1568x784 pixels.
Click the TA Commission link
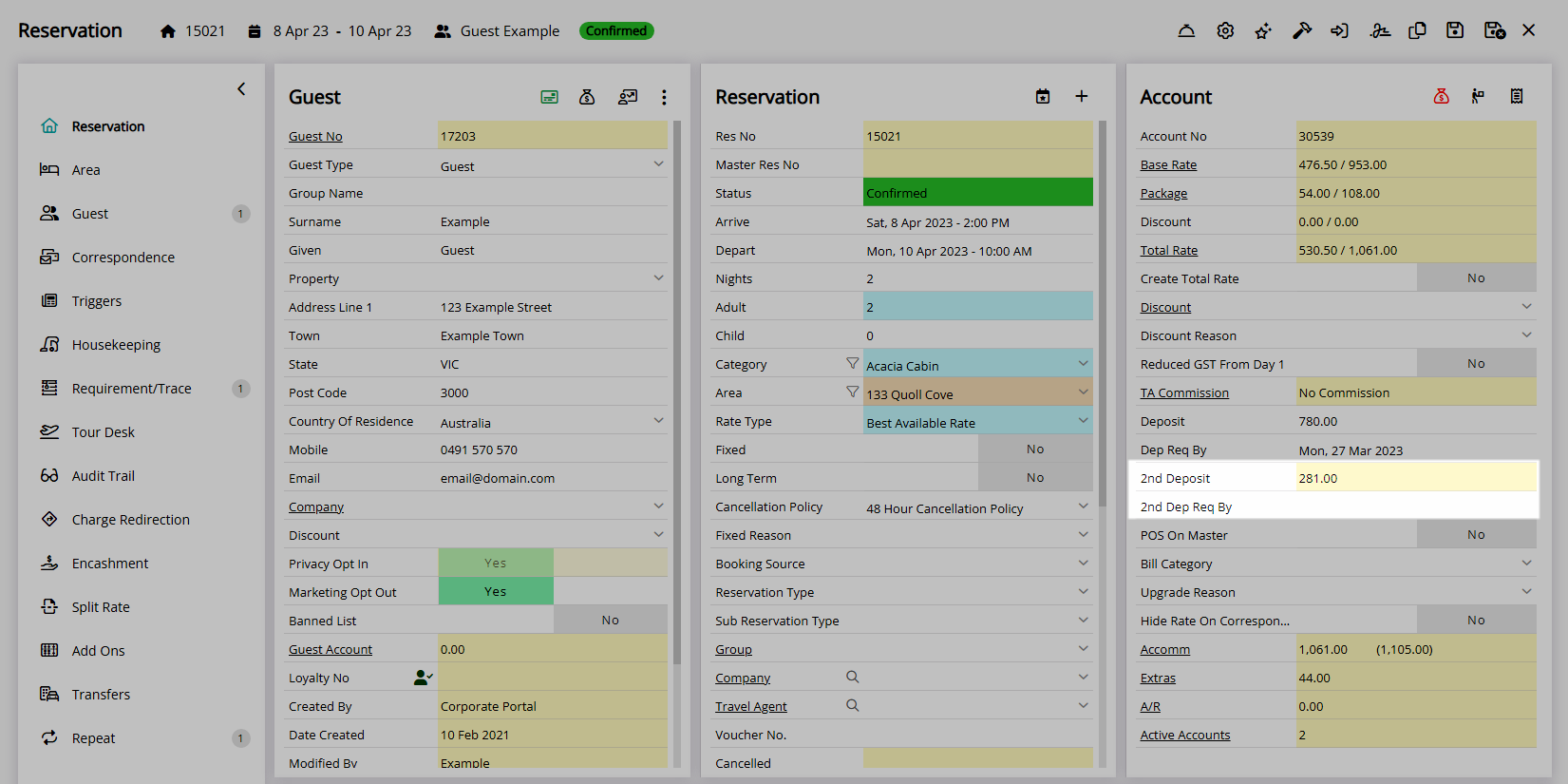1184,392
